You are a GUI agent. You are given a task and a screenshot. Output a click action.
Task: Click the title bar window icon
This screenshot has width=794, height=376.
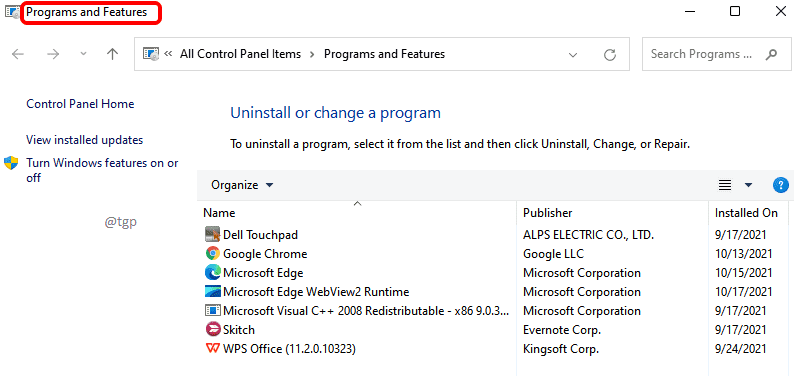click(x=12, y=12)
